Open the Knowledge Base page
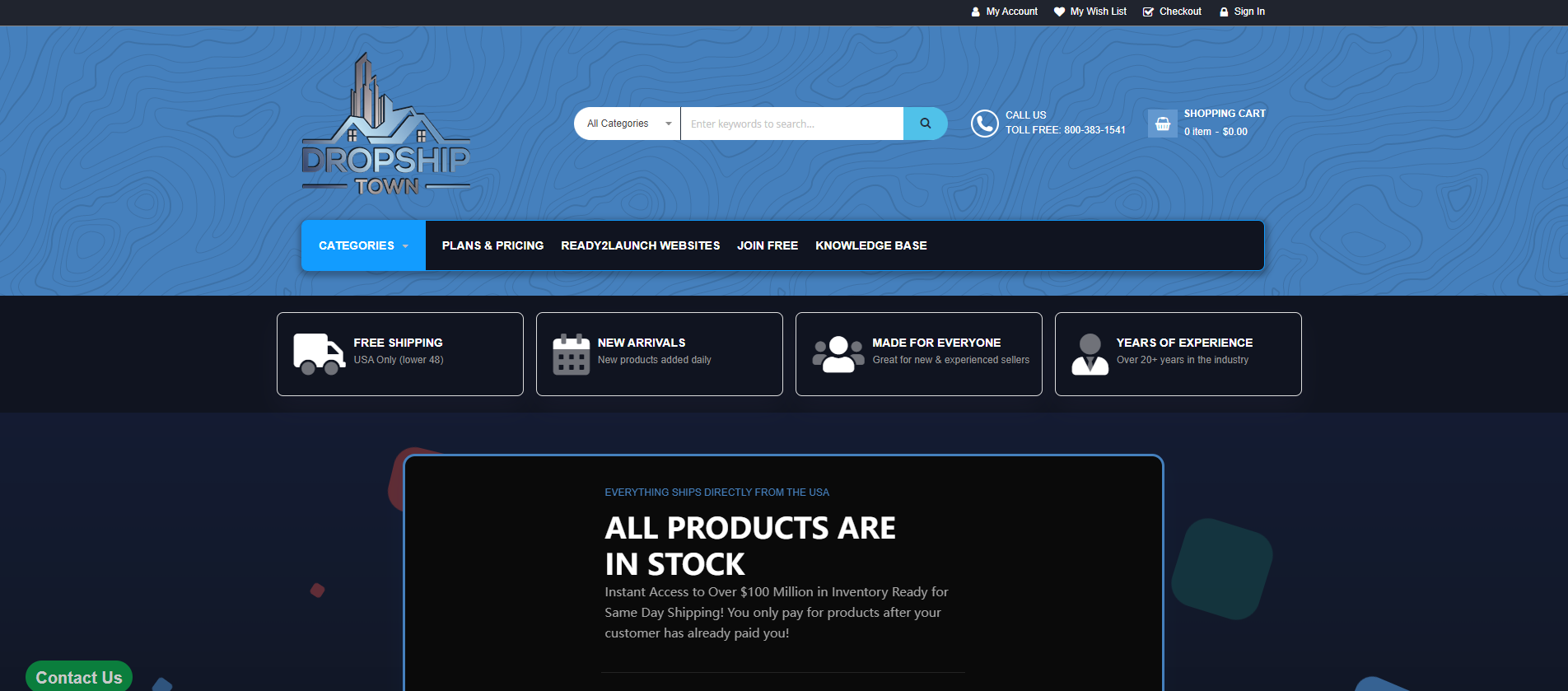1568x691 pixels. click(x=871, y=245)
